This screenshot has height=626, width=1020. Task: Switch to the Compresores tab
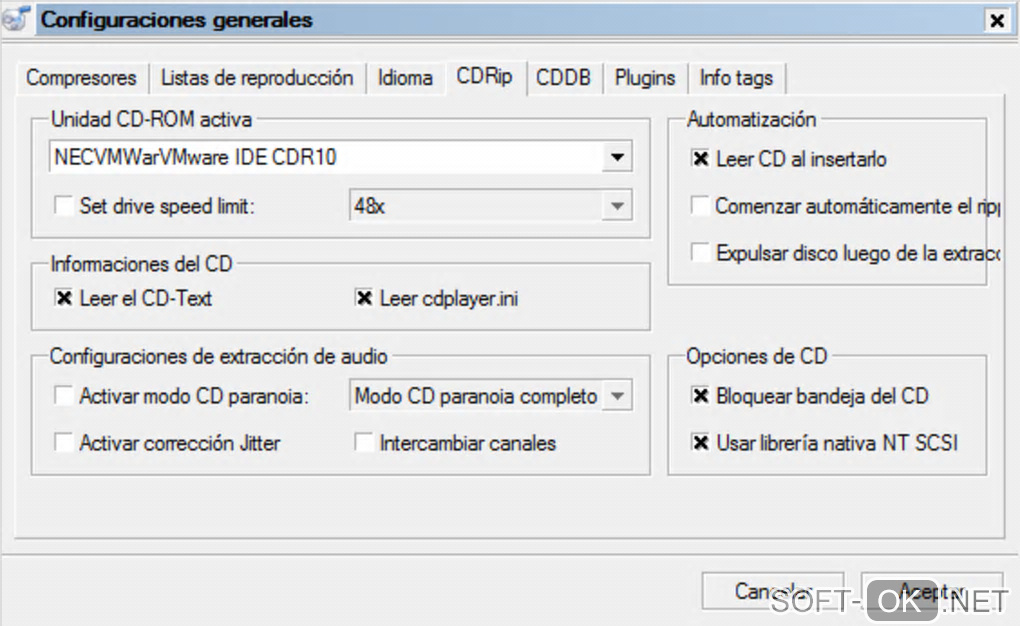pos(81,78)
